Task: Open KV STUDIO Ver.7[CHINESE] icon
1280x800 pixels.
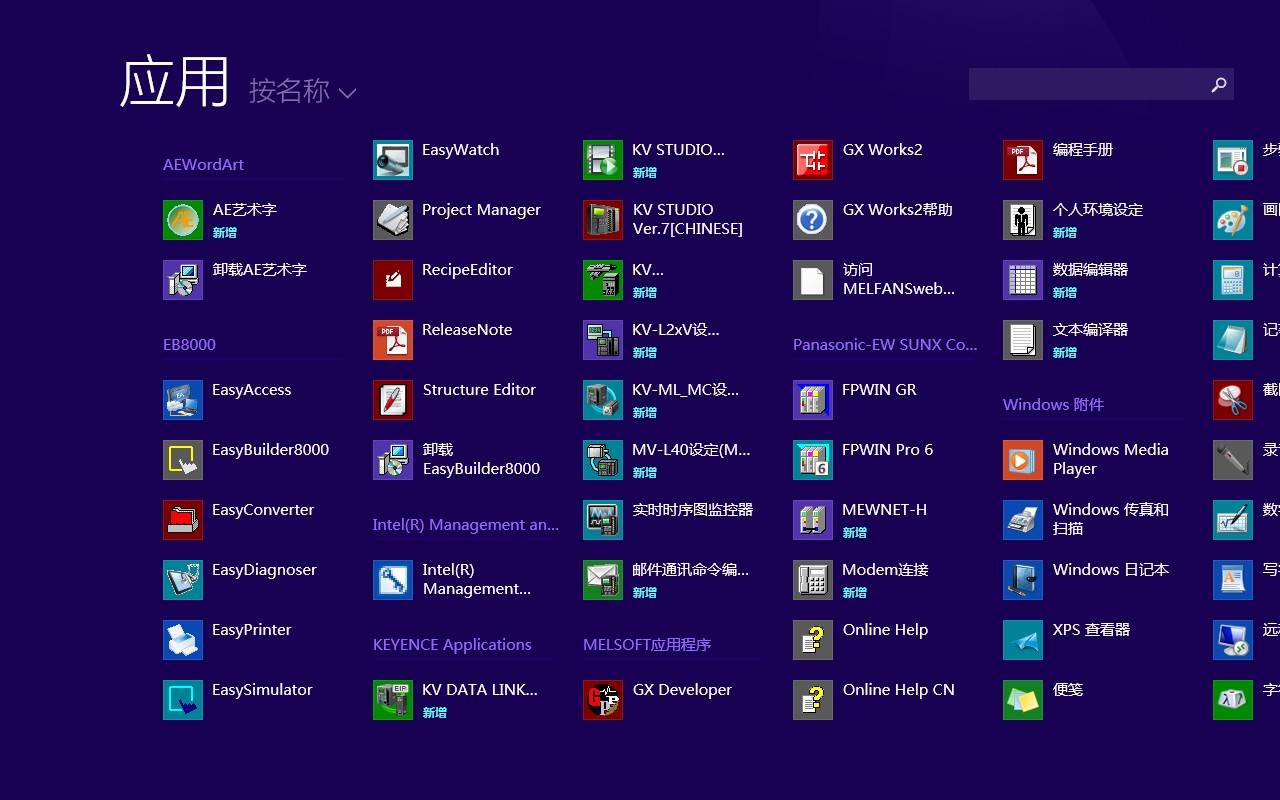Action: point(603,220)
